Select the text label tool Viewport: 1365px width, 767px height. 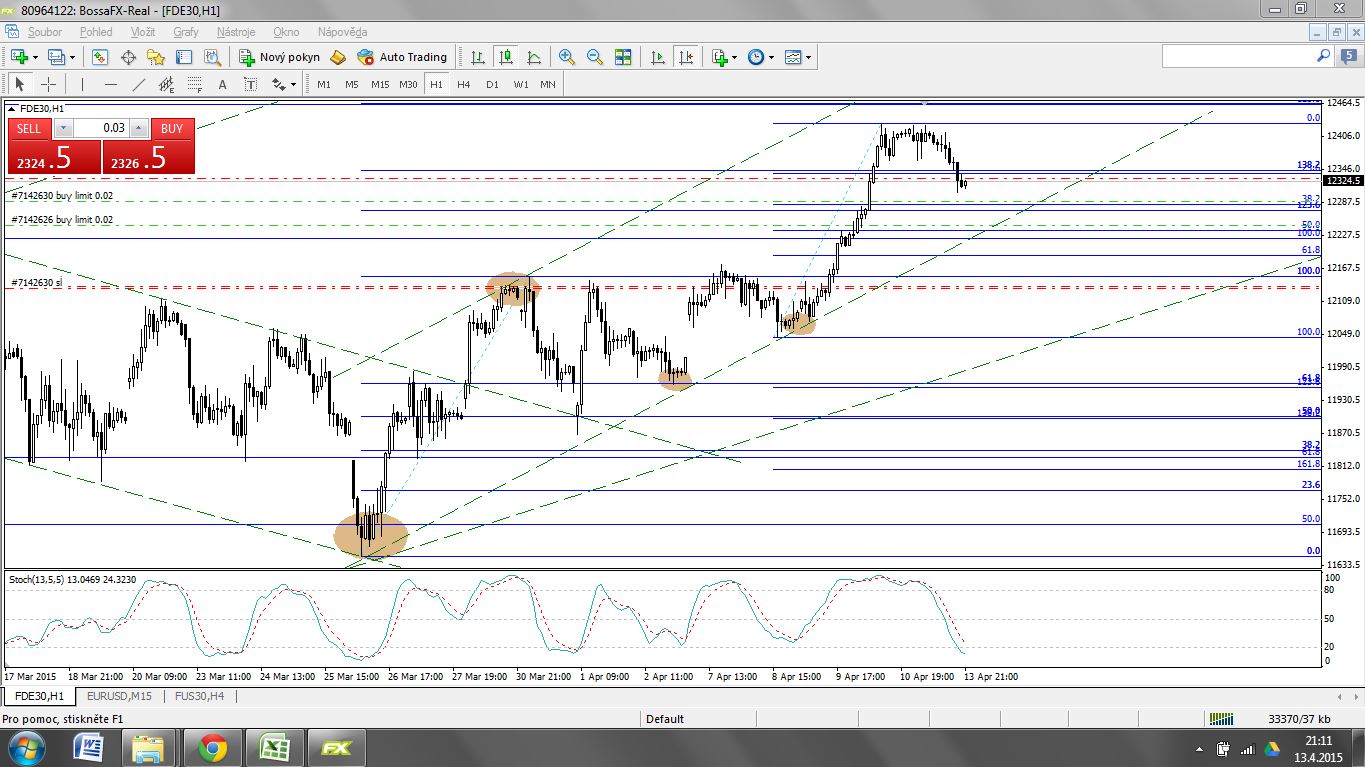[250, 84]
